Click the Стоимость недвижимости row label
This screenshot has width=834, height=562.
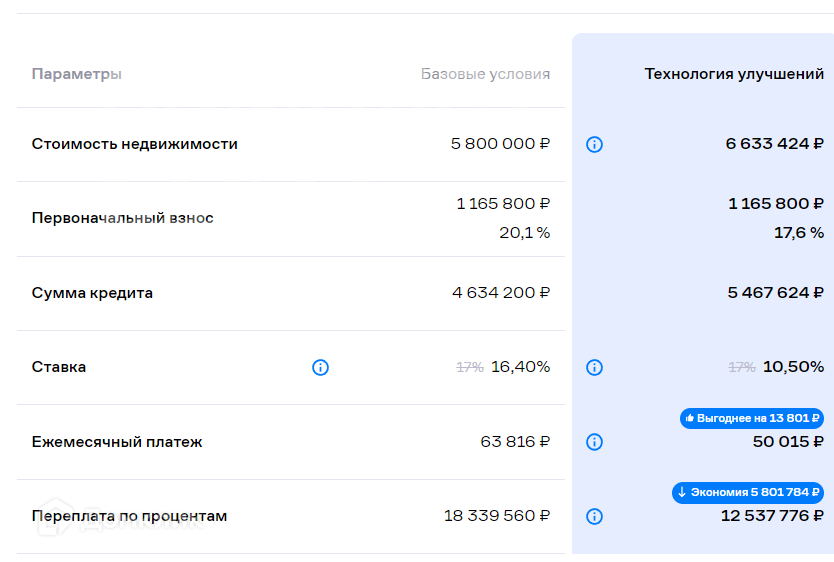click(x=135, y=144)
